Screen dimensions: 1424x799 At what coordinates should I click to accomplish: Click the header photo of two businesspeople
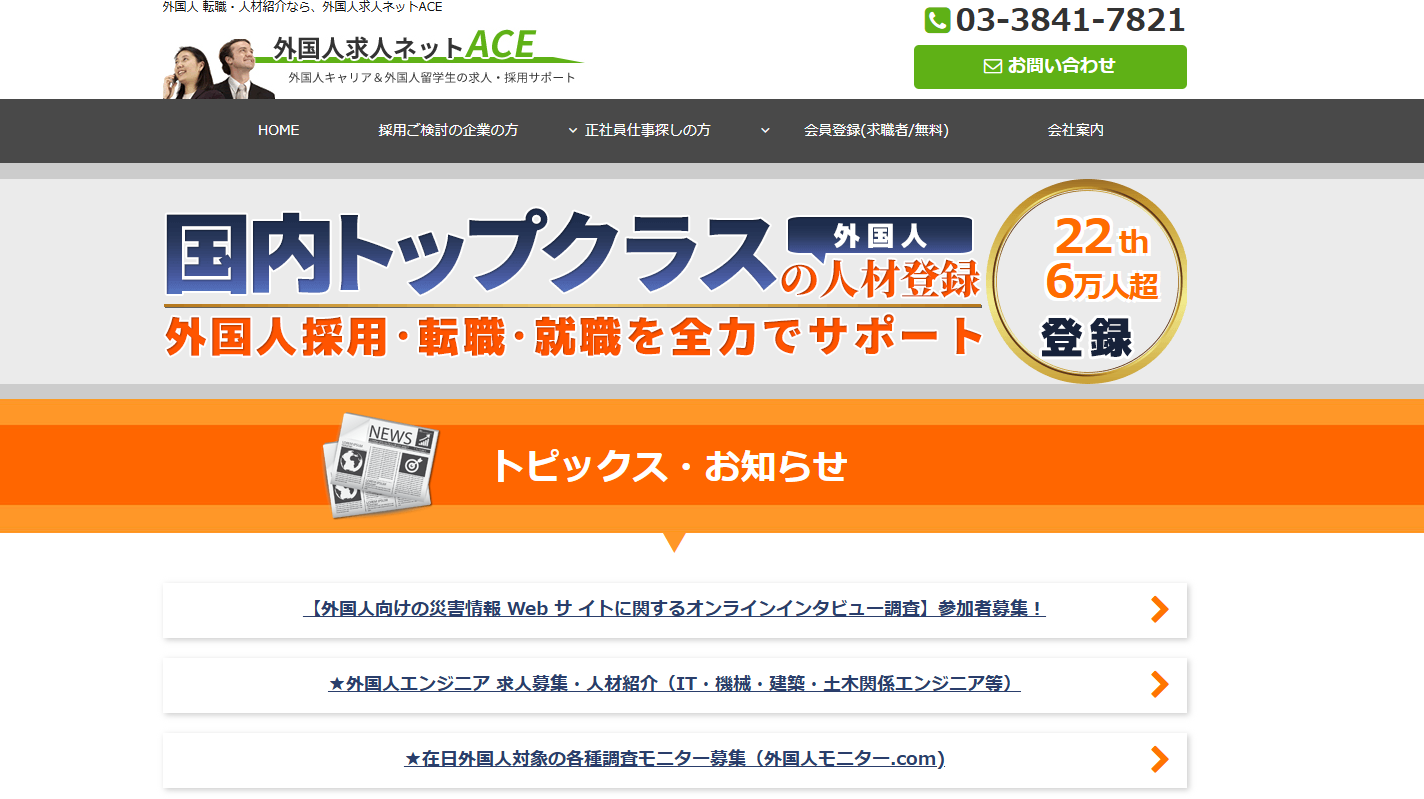(218, 70)
